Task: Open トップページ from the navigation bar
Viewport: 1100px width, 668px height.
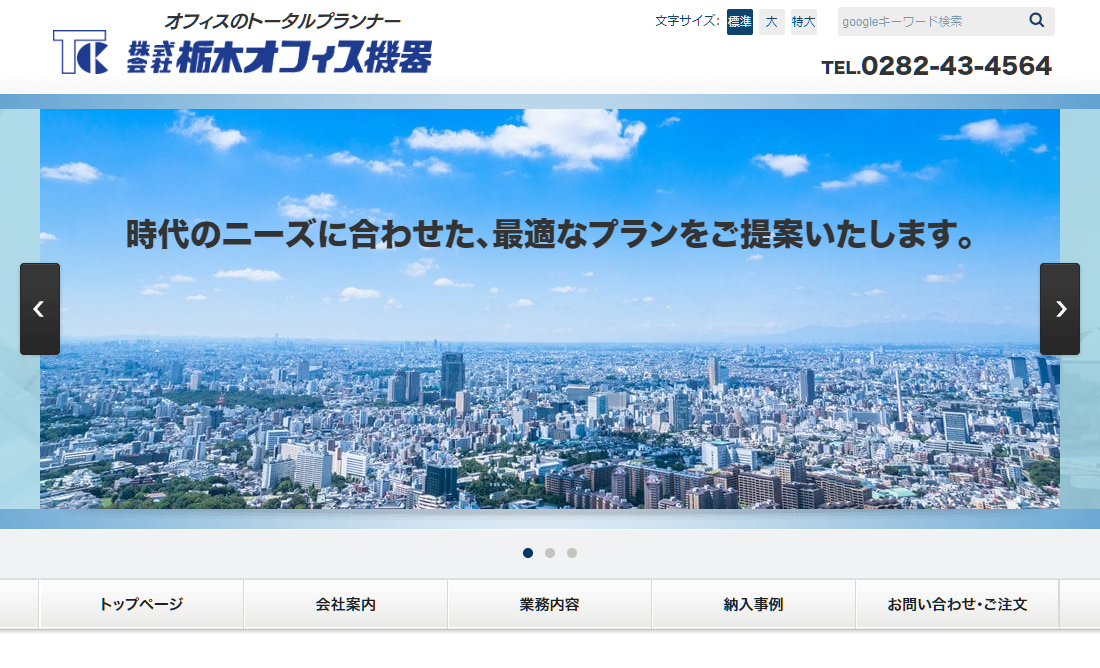Action: 141,604
